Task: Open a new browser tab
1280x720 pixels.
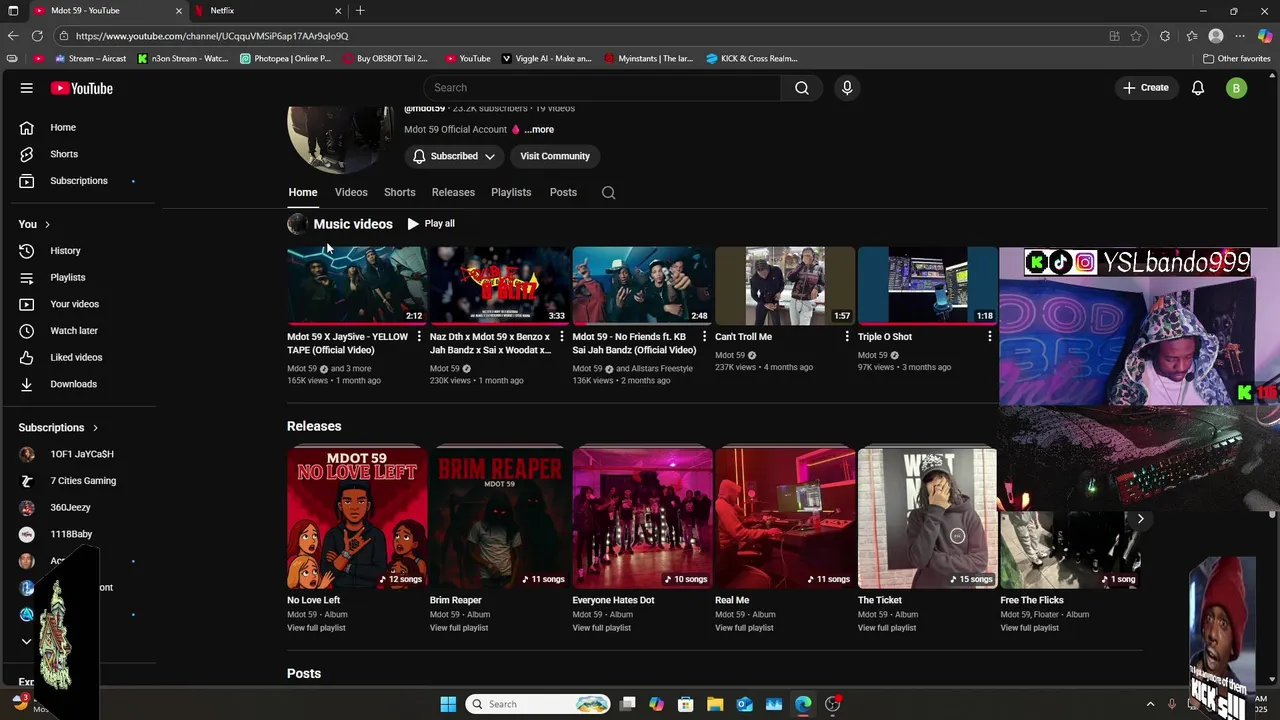Action: (x=360, y=11)
